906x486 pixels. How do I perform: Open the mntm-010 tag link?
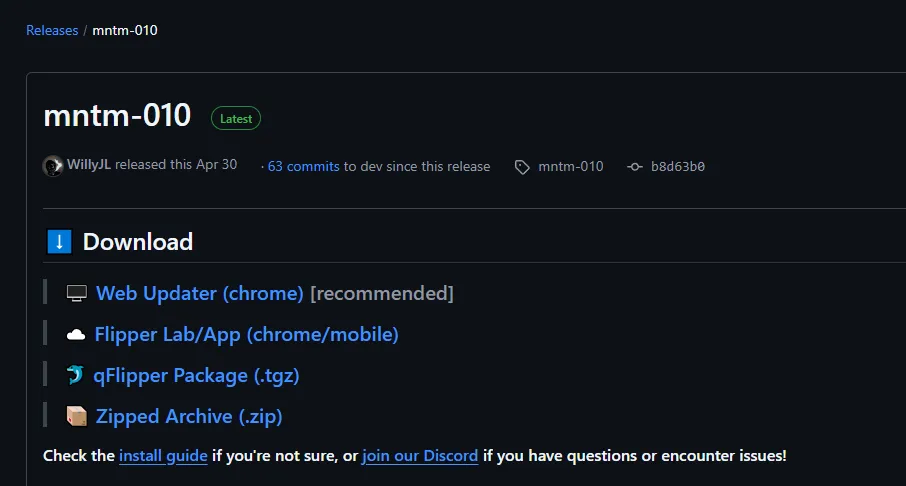click(x=571, y=167)
